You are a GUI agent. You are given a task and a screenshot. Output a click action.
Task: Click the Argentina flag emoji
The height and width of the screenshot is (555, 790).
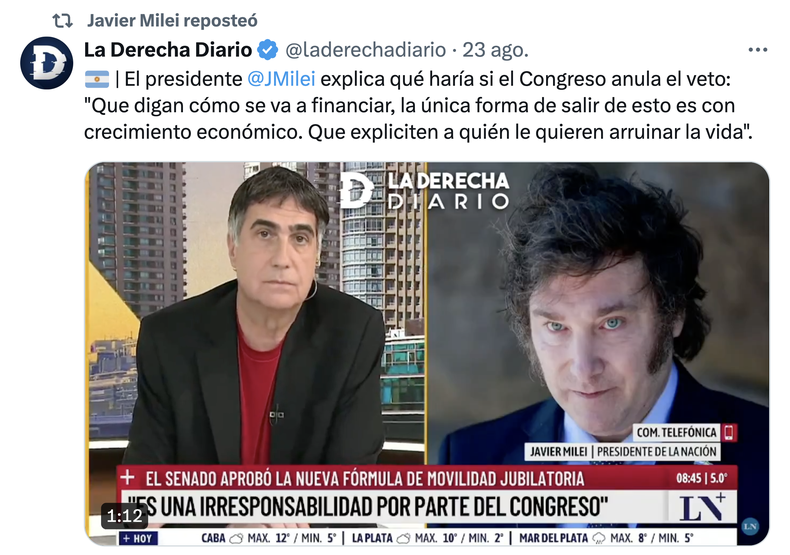pos(97,79)
